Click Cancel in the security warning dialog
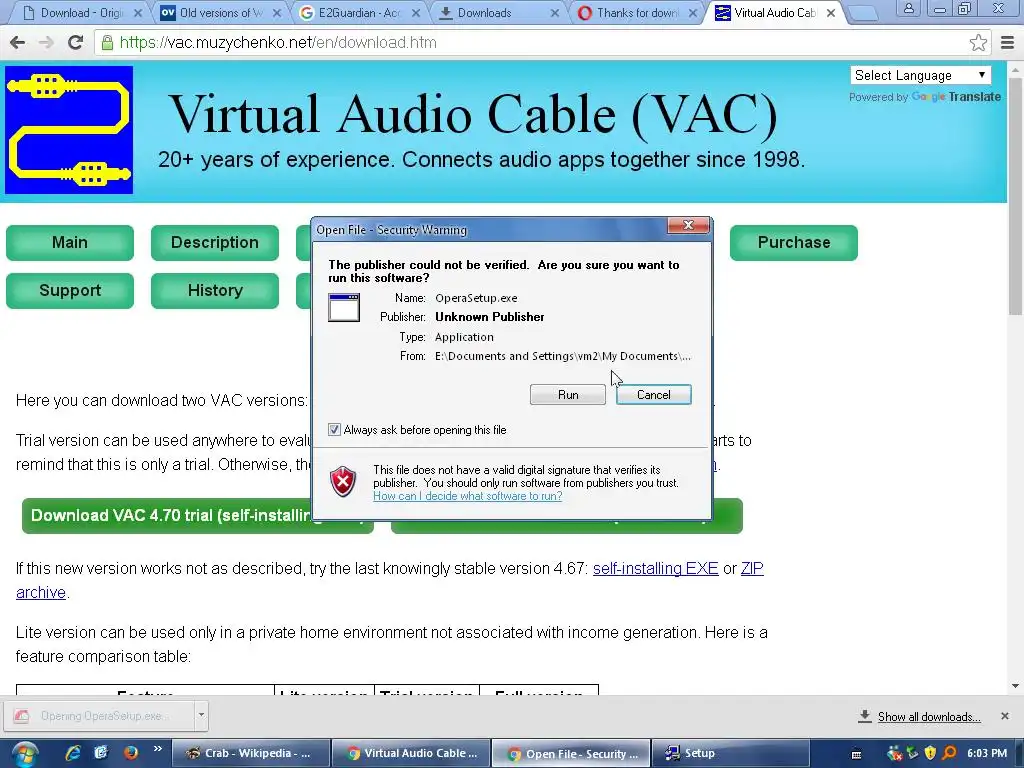 (653, 394)
